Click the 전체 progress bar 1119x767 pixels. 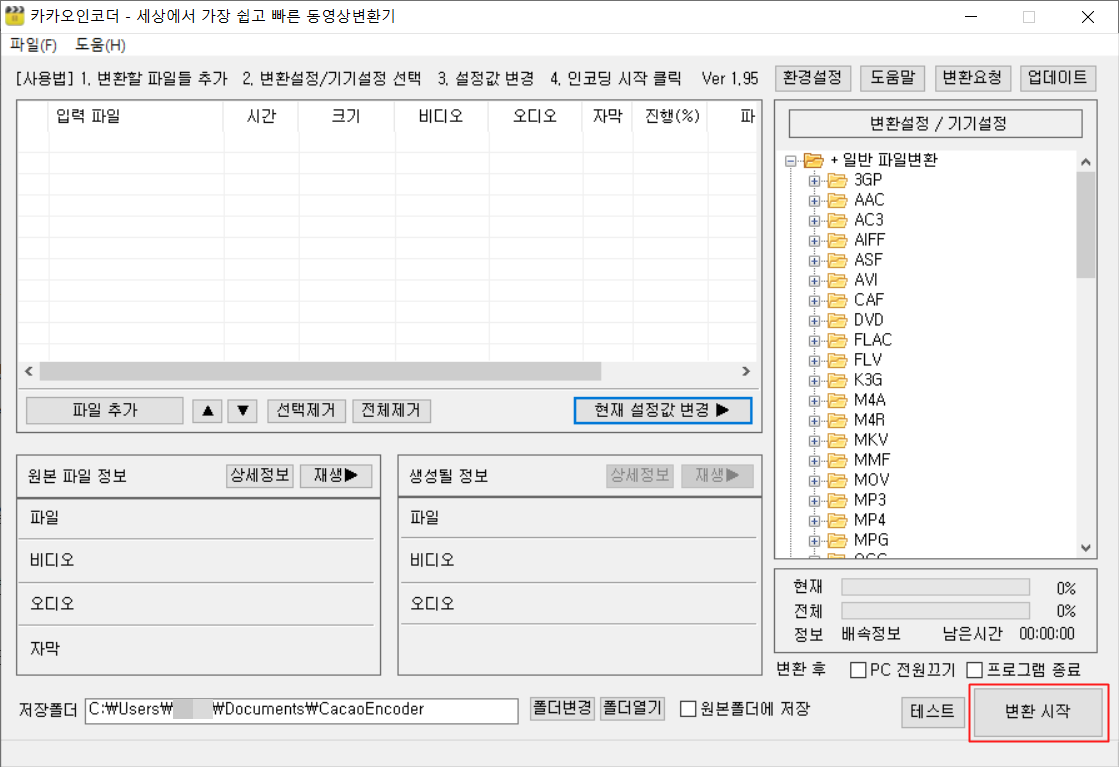coord(936,611)
